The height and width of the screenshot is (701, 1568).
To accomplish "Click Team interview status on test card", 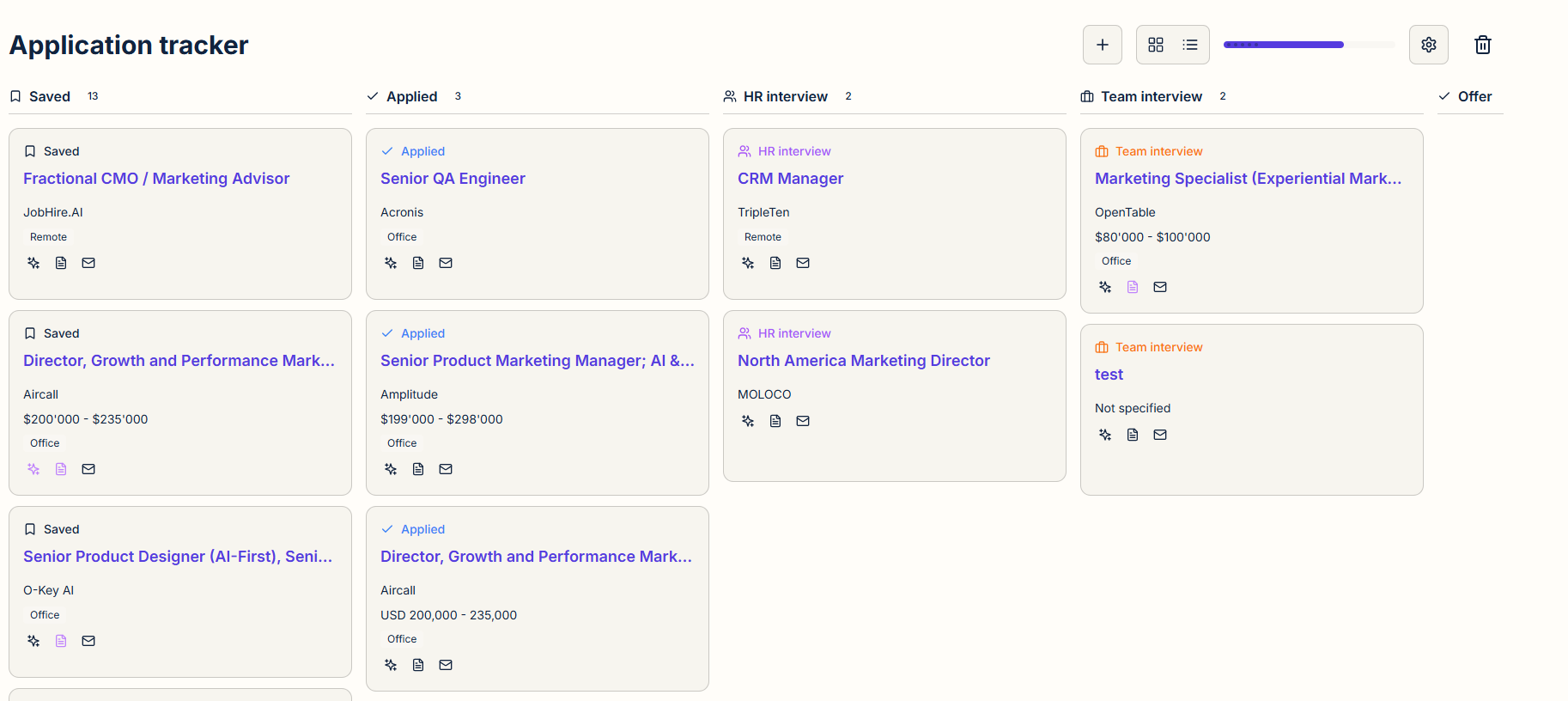I will coord(1158,347).
